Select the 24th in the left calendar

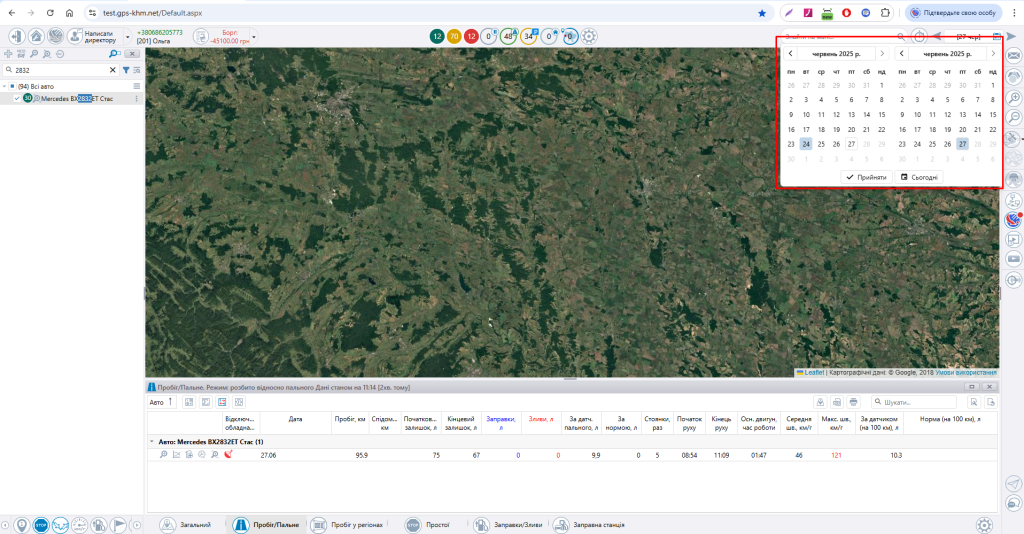(x=806, y=144)
